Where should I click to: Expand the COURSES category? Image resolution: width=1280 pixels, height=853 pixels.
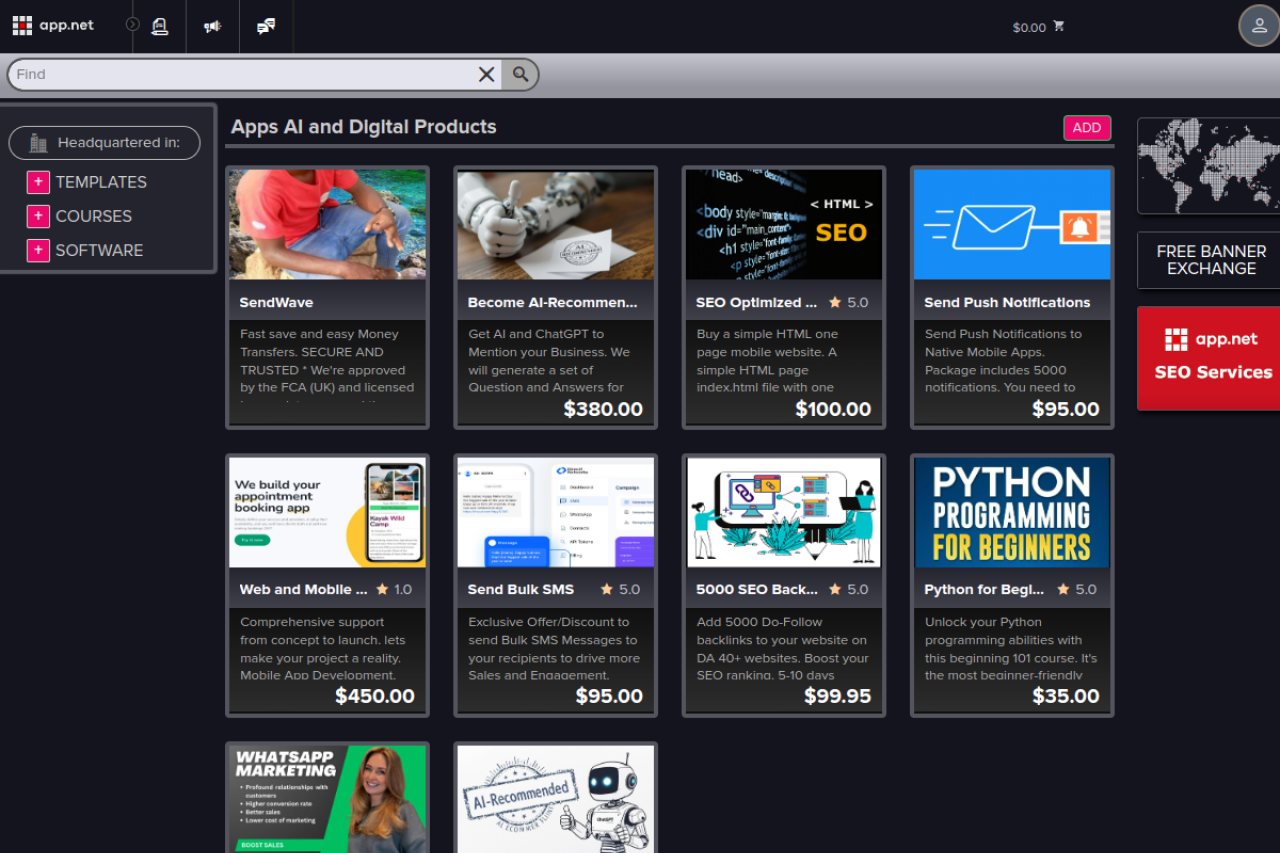(x=38, y=216)
